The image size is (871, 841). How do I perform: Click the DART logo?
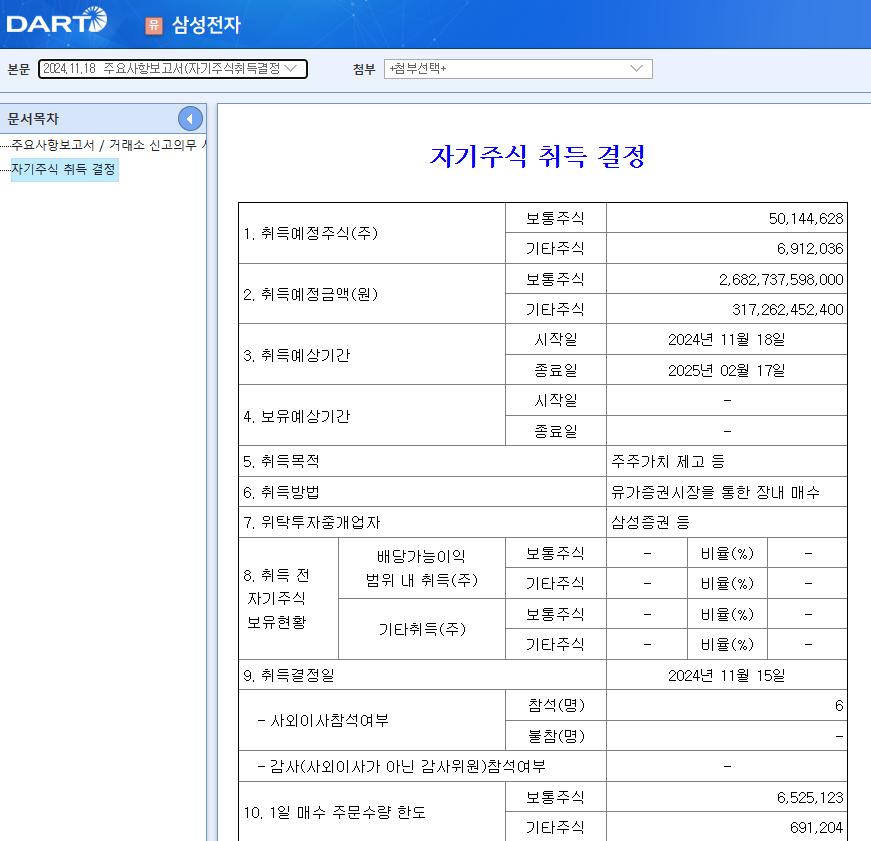point(57,21)
